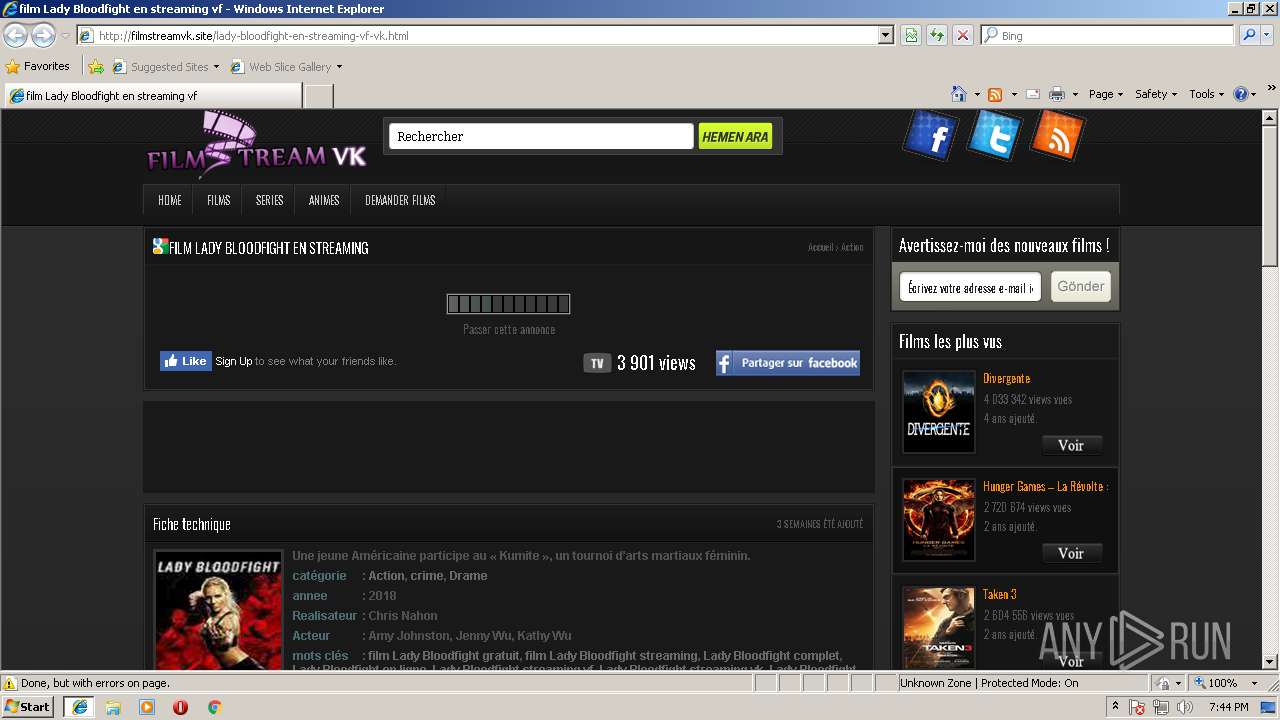Click the Windows Start button
Image resolution: width=1280 pixels, height=720 pixels.
[x=28, y=707]
